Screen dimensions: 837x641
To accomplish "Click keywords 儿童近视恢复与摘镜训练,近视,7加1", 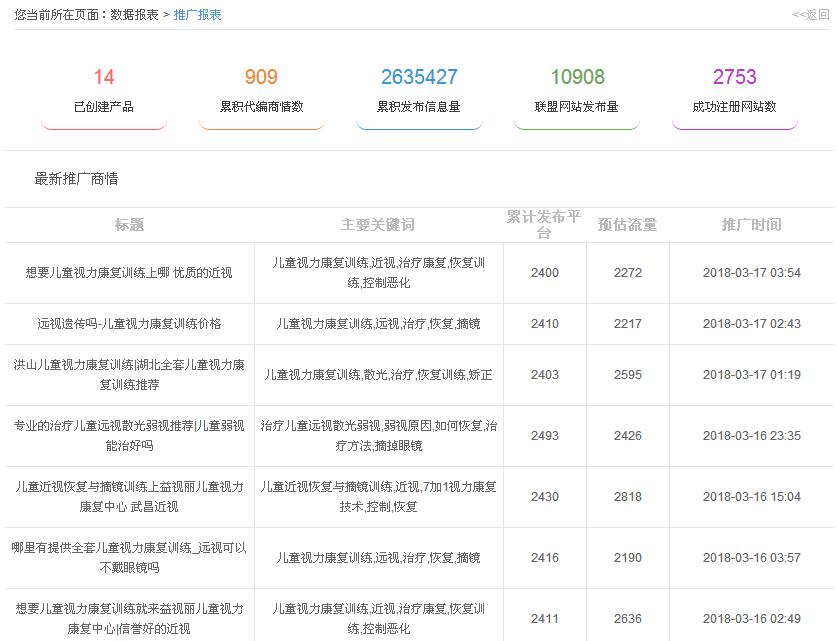I will 378,496.
